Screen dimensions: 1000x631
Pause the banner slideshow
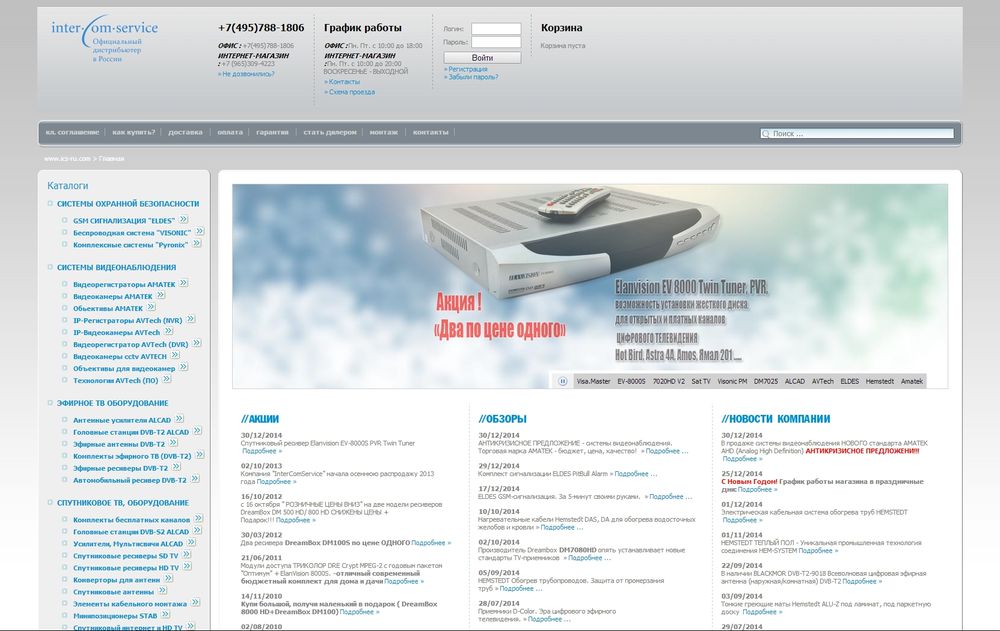click(562, 381)
